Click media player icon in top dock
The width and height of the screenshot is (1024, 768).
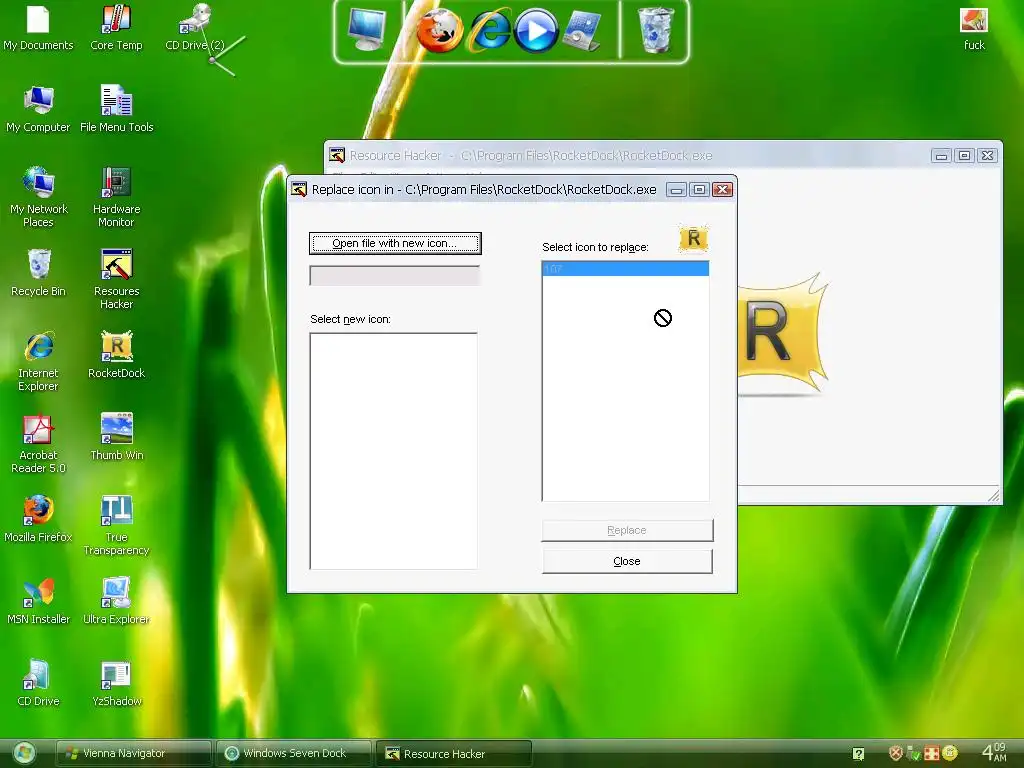pyautogui.click(x=536, y=31)
